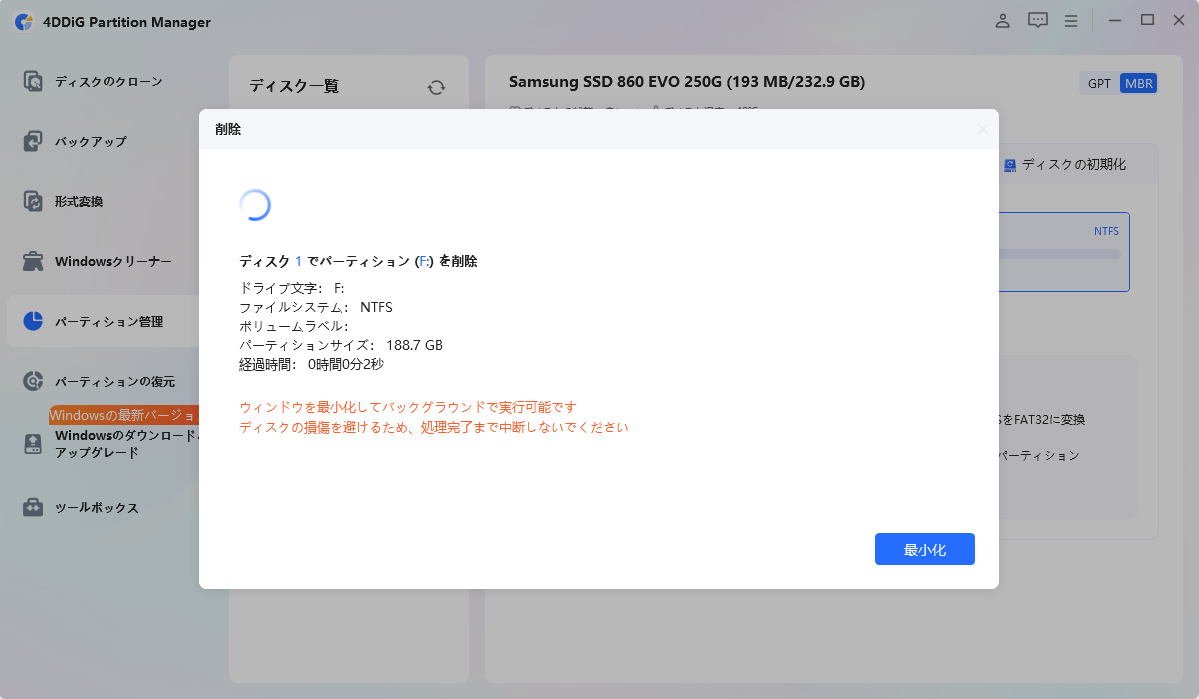
Task: Click the FAT32に変換 option
Action: [x=1041, y=420]
